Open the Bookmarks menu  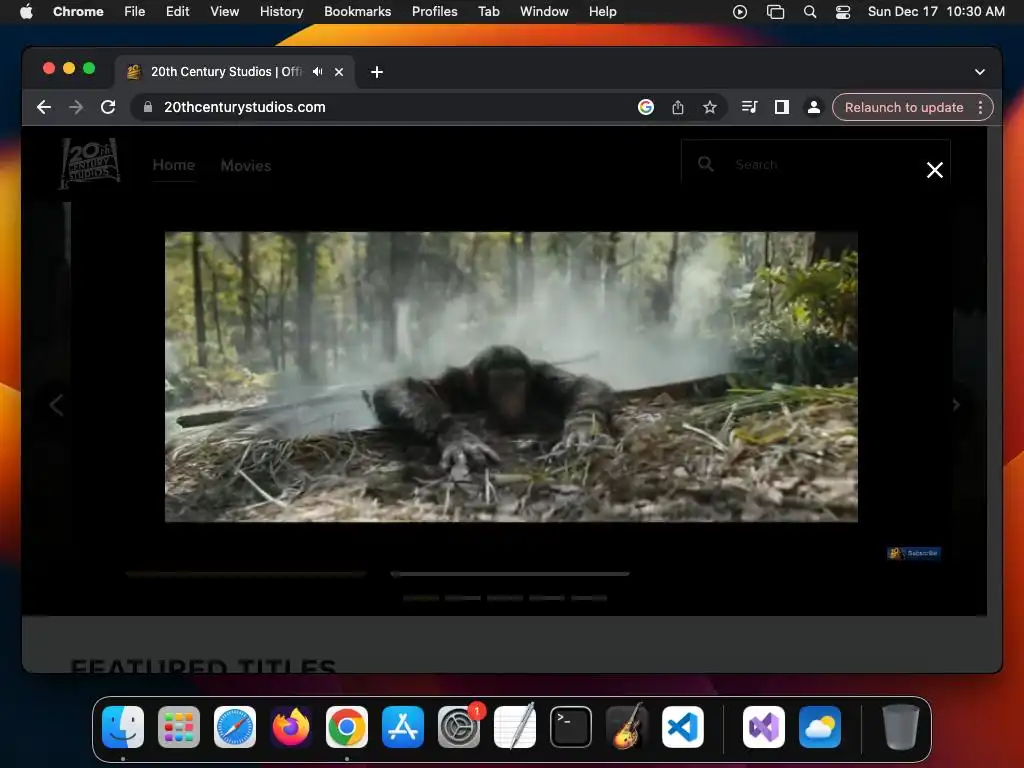pos(358,12)
